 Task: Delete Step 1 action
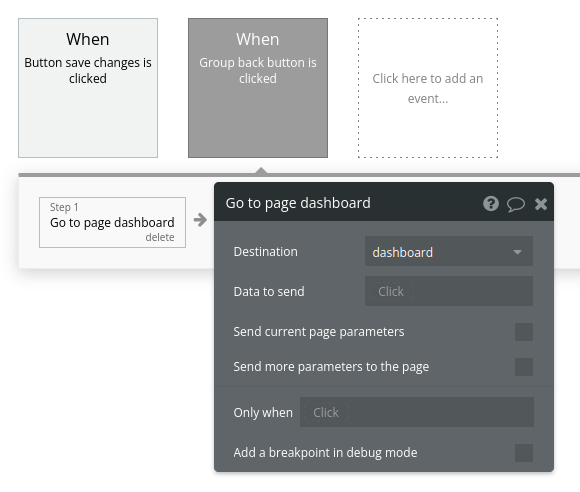160,237
